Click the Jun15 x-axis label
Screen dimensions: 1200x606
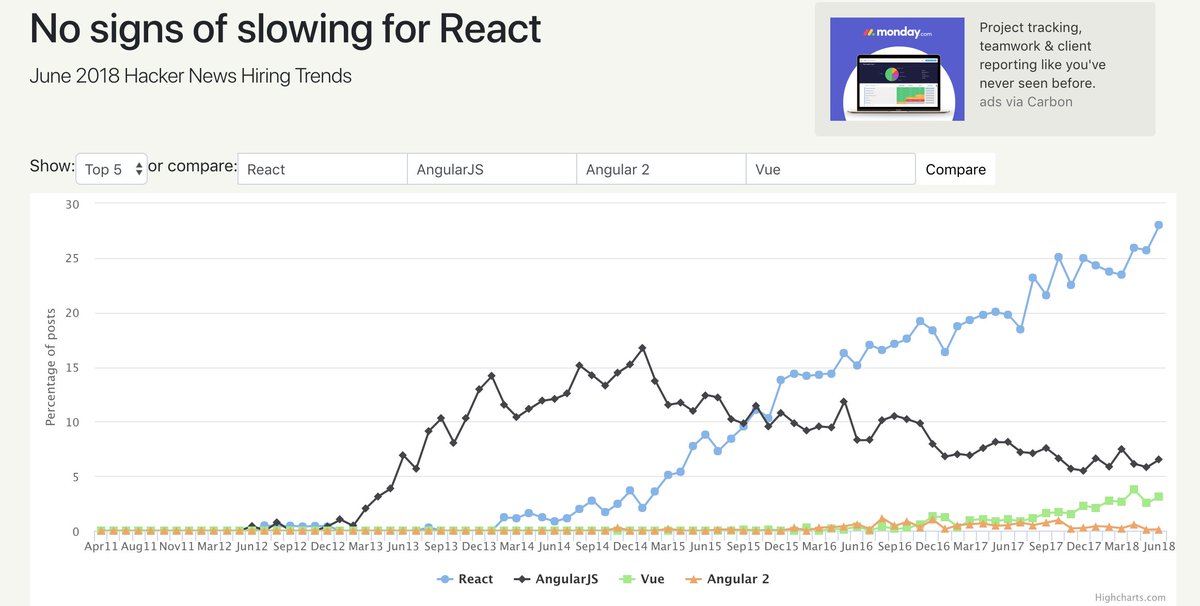point(705,547)
